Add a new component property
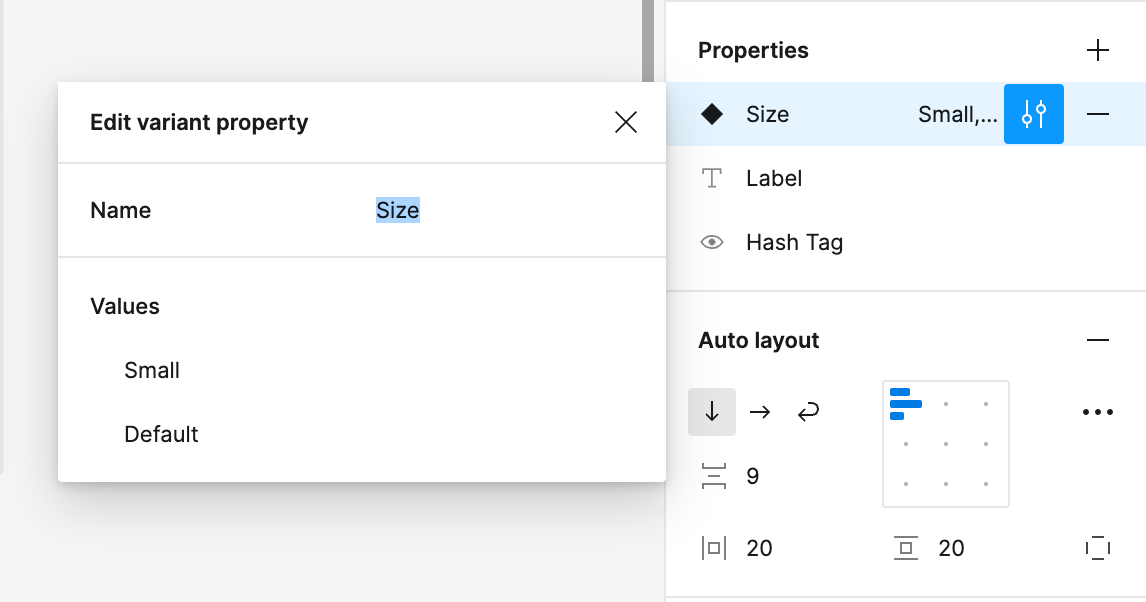Viewport: 1146px width, 602px height. click(1098, 49)
